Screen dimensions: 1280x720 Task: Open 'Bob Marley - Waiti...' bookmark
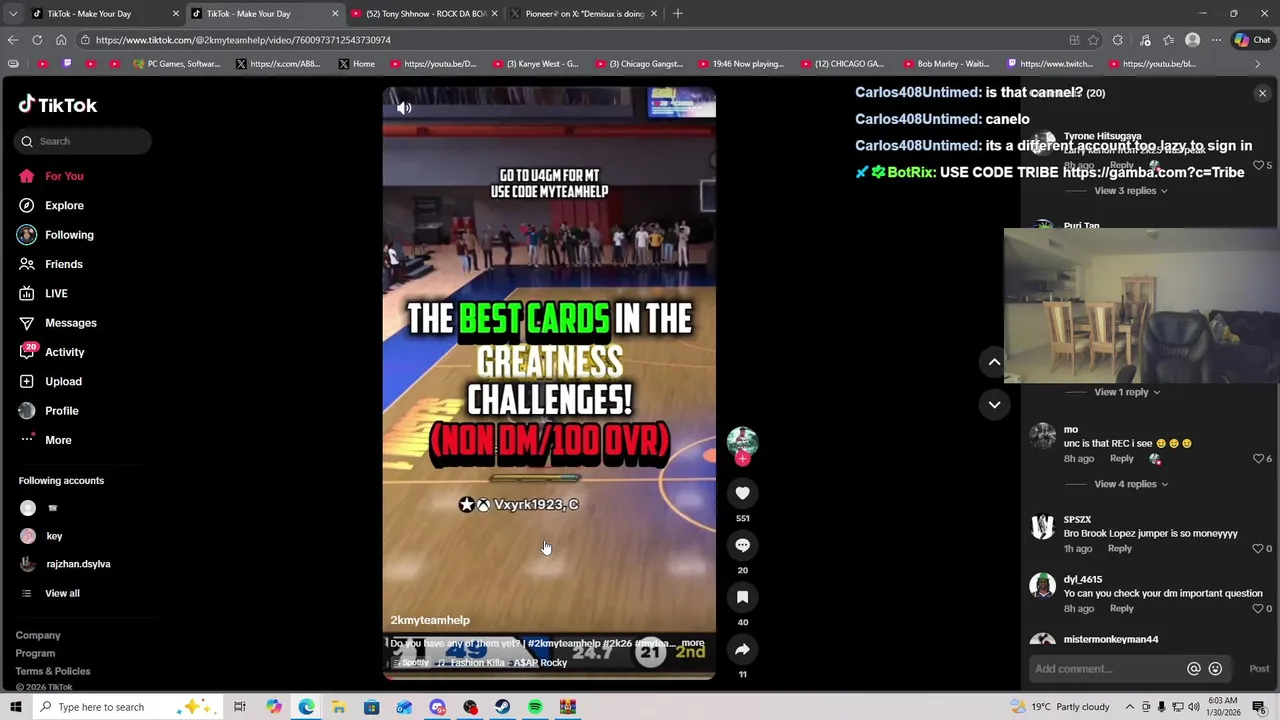click(x=945, y=64)
